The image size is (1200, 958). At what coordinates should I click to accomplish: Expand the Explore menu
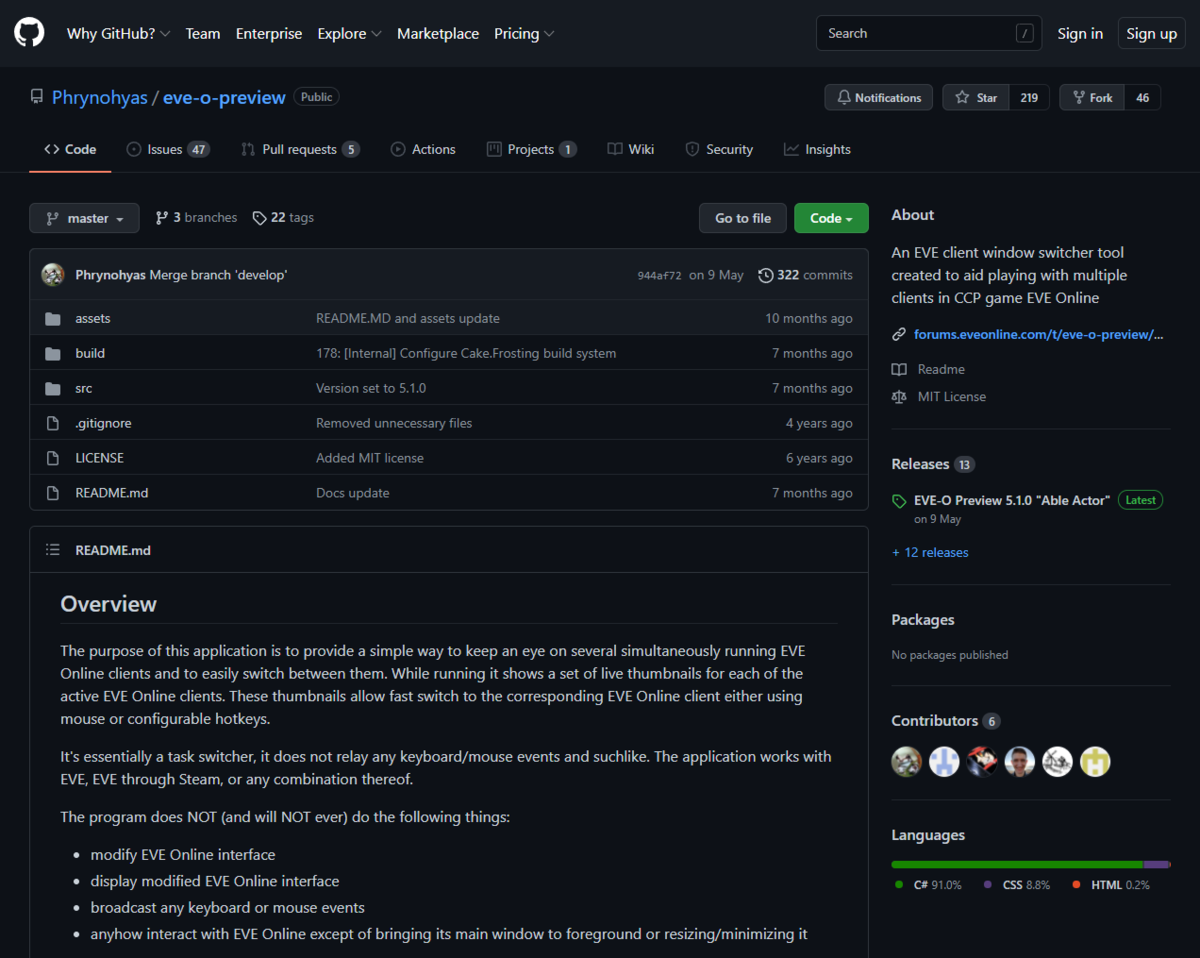pyautogui.click(x=349, y=33)
